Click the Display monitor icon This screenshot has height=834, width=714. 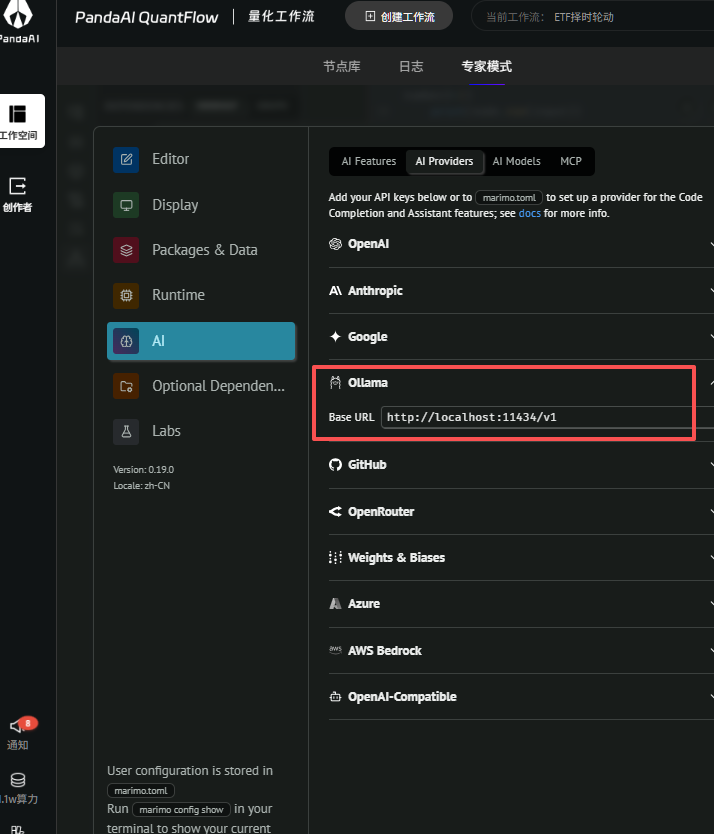tap(126, 205)
